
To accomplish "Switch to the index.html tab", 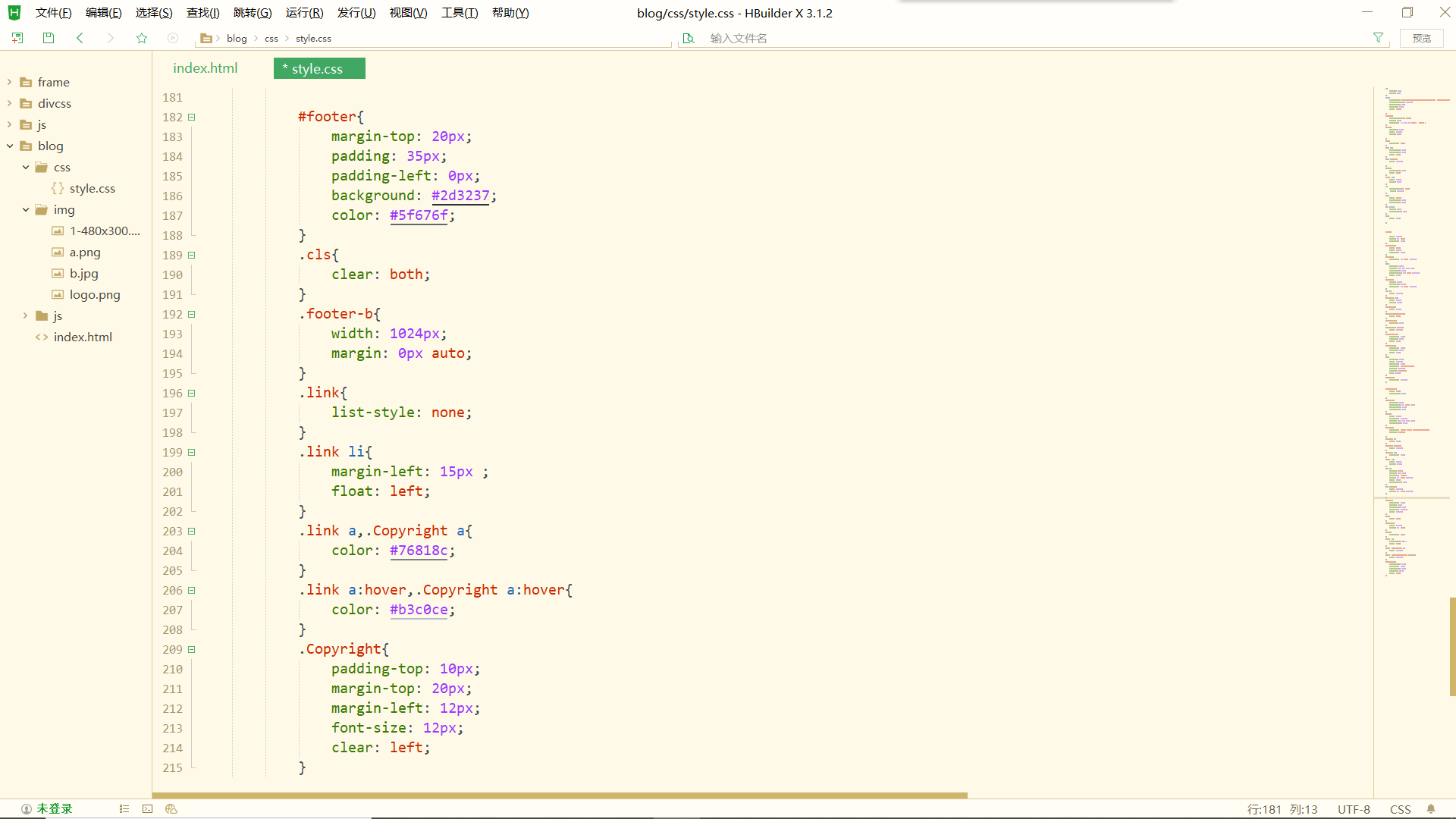I will (x=206, y=68).
